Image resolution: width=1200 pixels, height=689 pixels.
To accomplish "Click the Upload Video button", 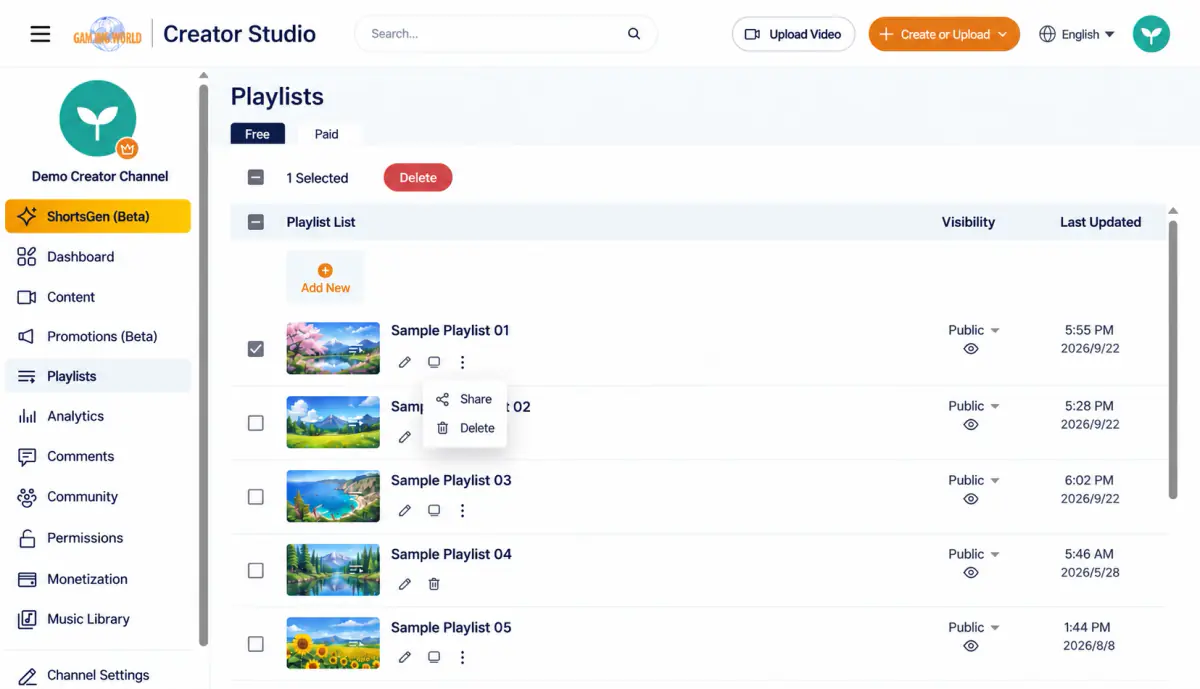I will pyautogui.click(x=794, y=34).
